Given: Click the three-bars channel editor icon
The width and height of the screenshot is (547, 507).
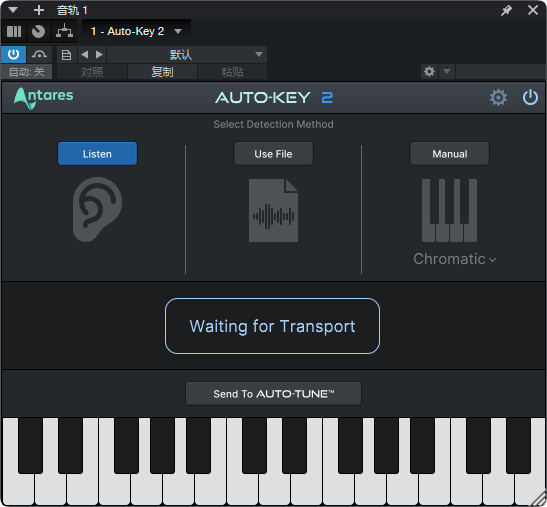Looking at the screenshot, I should pyautogui.click(x=14, y=31).
